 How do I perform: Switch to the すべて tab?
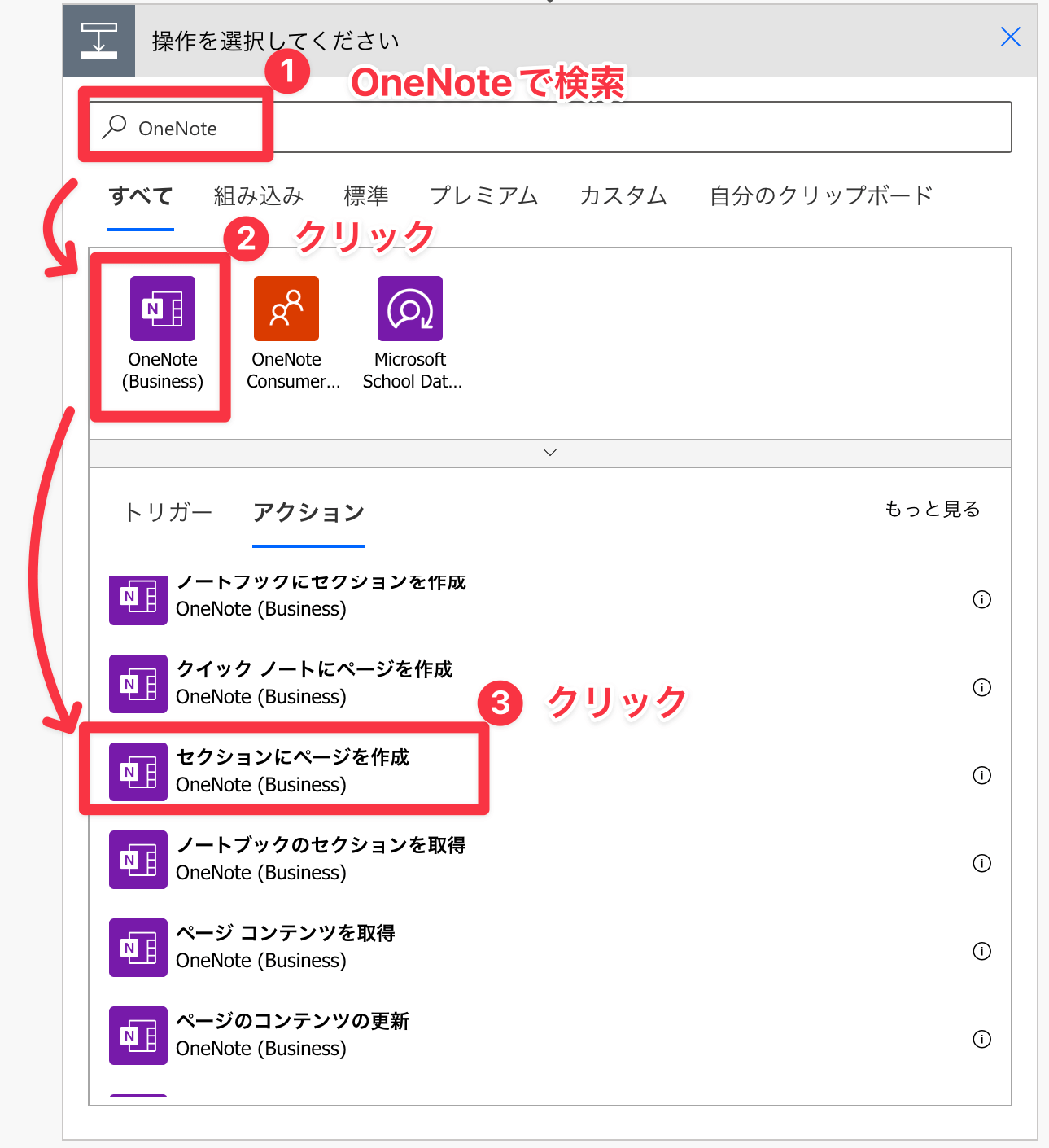pyautogui.click(x=141, y=195)
